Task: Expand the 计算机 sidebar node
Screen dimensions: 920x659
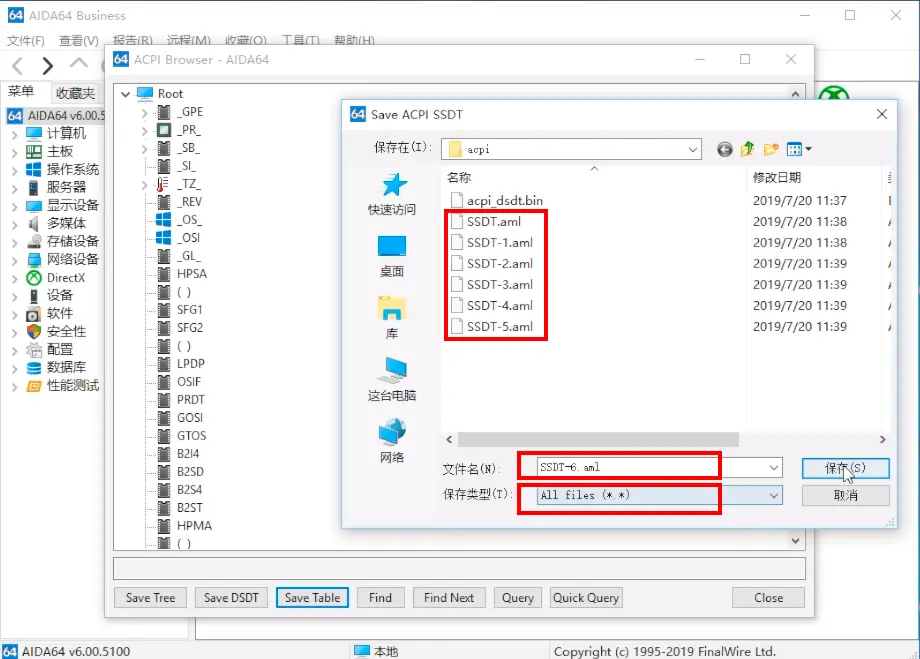Action: [15, 134]
